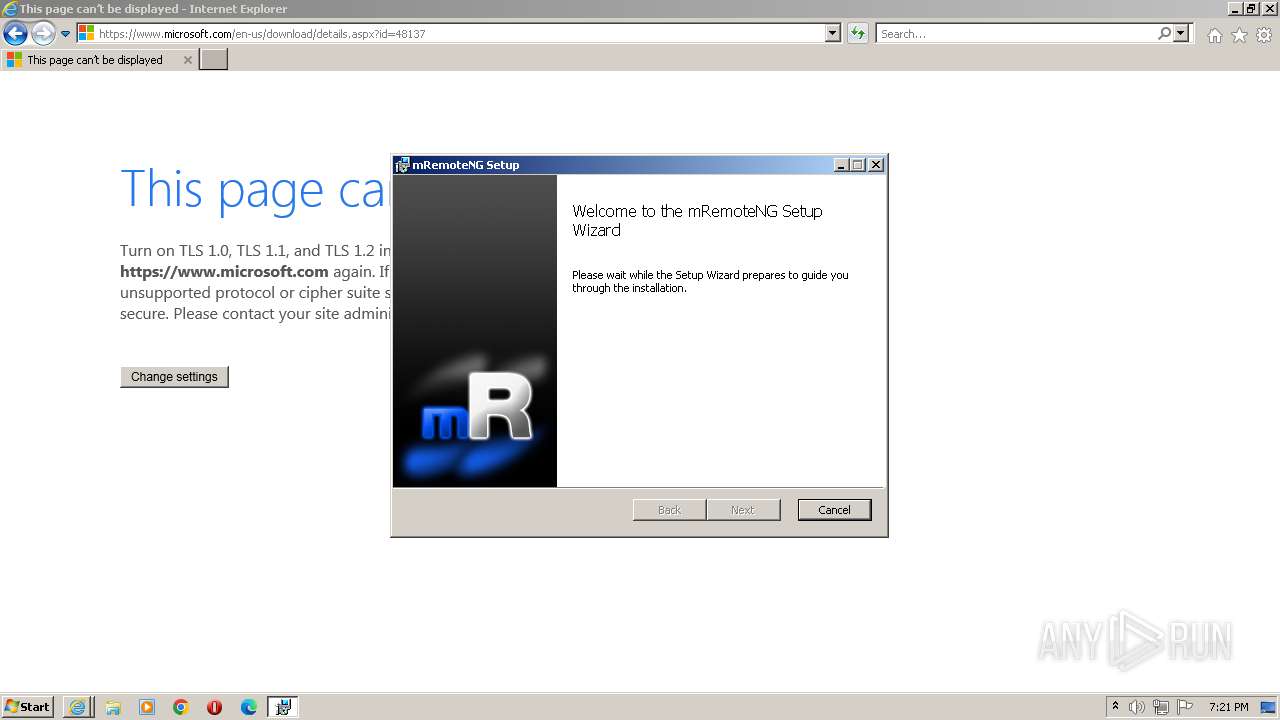Restore down the Internet Explorer window
Screen dimensions: 1280x720
(1252, 9)
